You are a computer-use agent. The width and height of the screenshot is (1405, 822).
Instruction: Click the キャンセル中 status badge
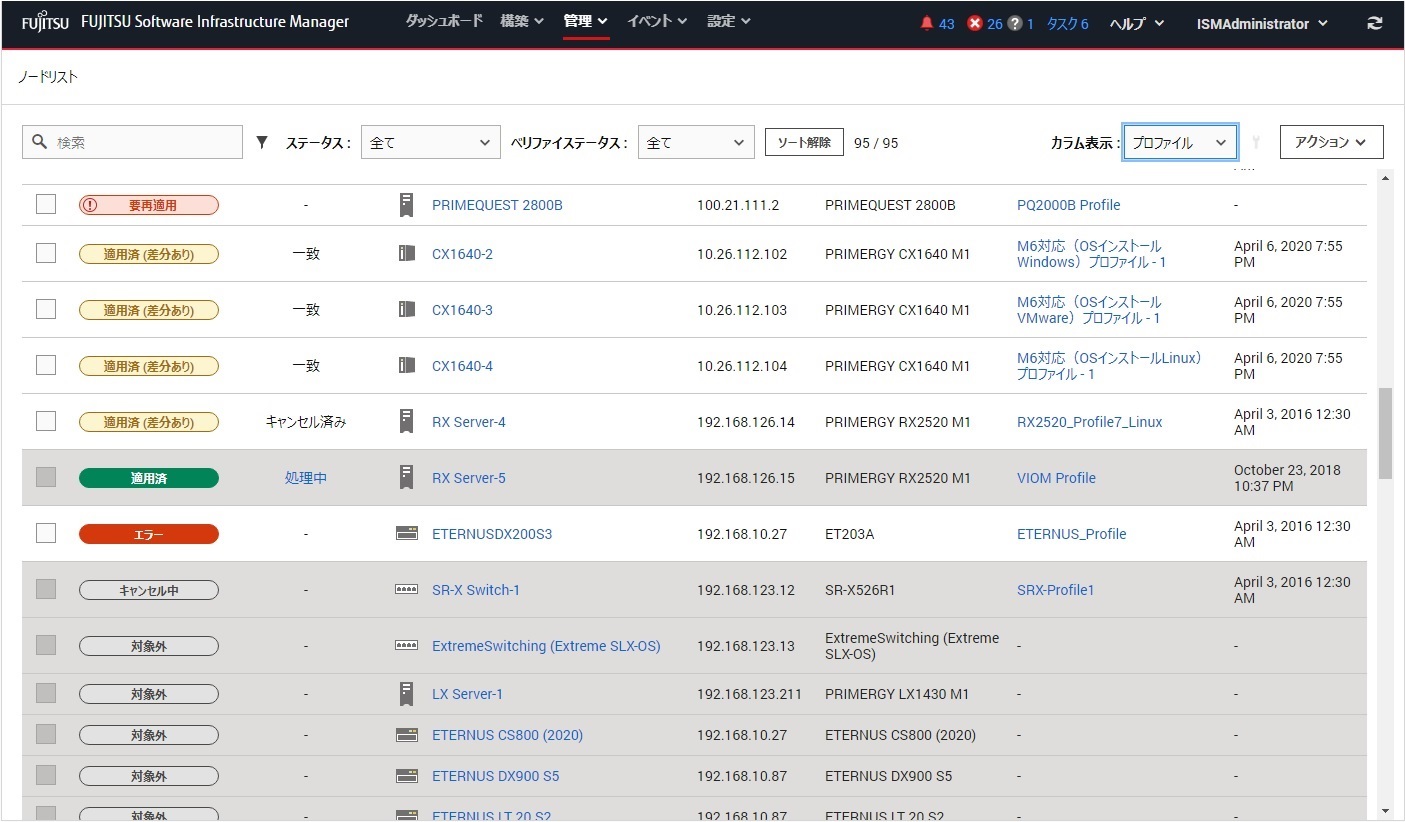pyautogui.click(x=149, y=590)
